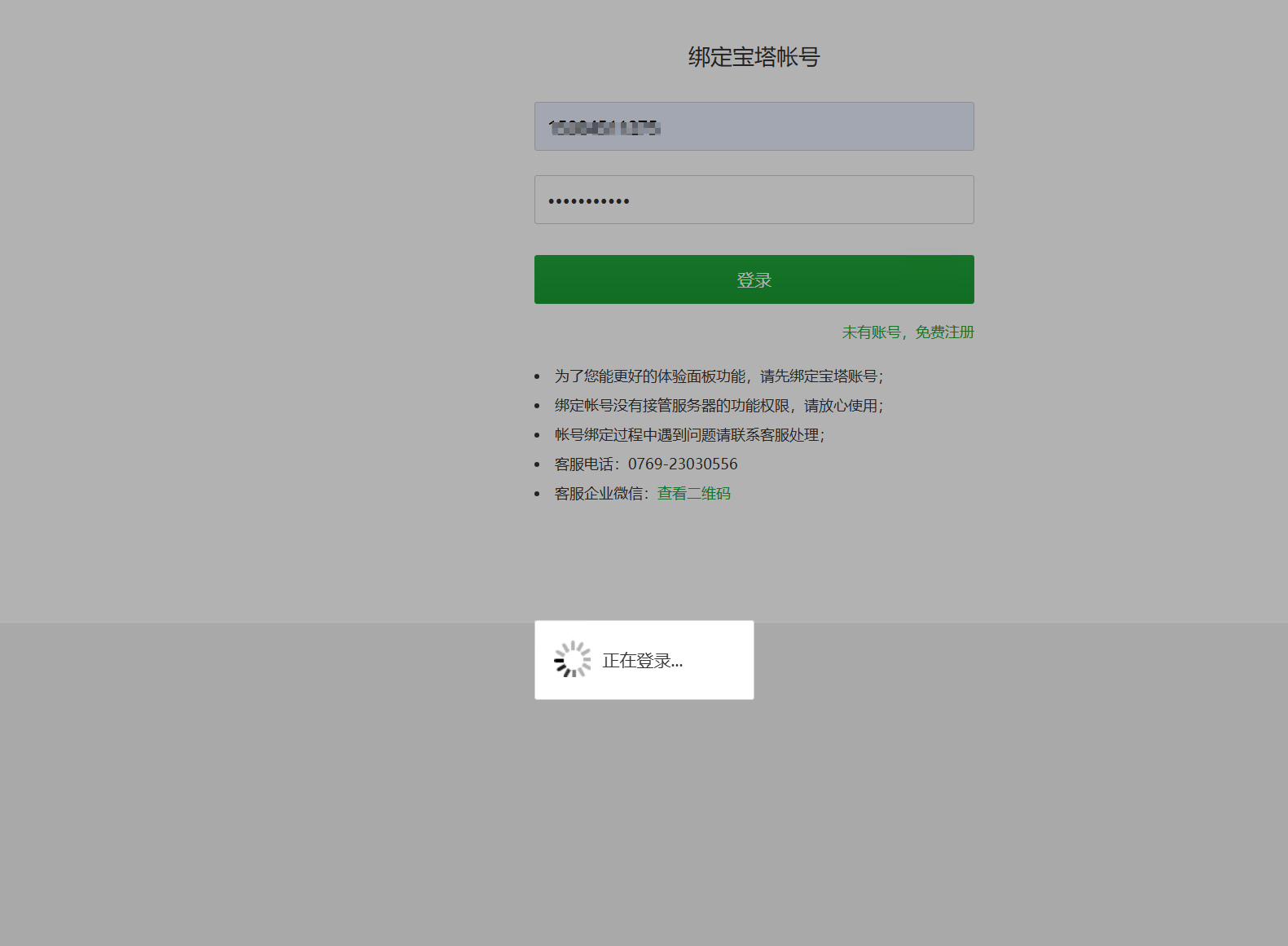Screen dimensions: 1288x946
Task: Click the 为了您能更好的体验面板功能 note
Action: (719, 376)
